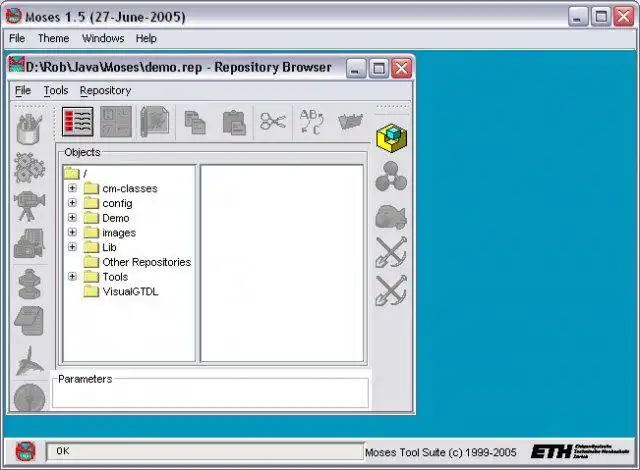Click inside the Parameters panel
This screenshot has width=640, height=470.
210,392
